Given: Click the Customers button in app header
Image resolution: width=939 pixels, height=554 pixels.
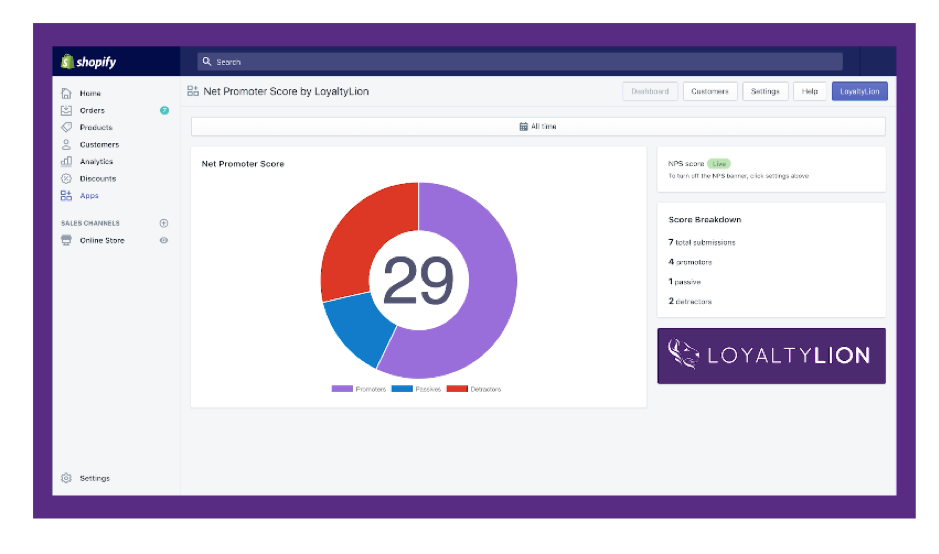Looking at the screenshot, I should (x=710, y=91).
